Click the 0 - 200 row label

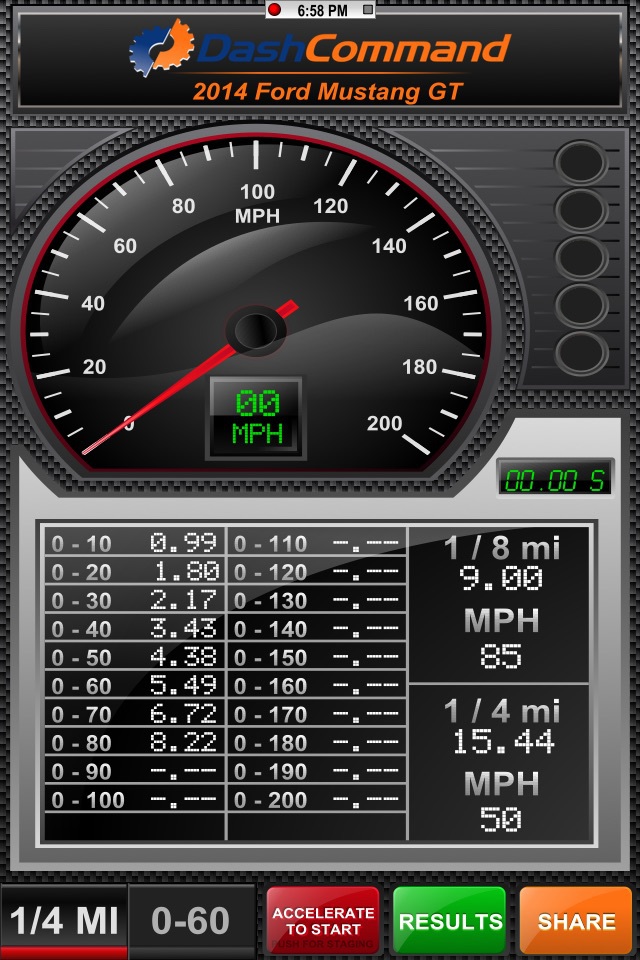[x=270, y=800]
